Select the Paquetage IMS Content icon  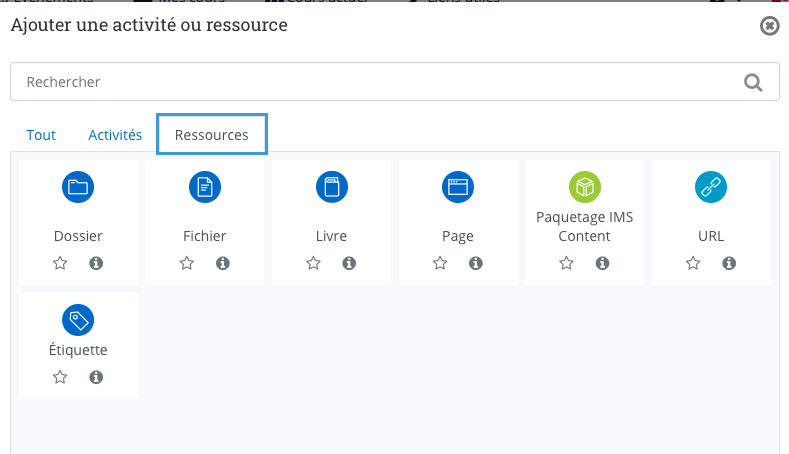pos(585,187)
